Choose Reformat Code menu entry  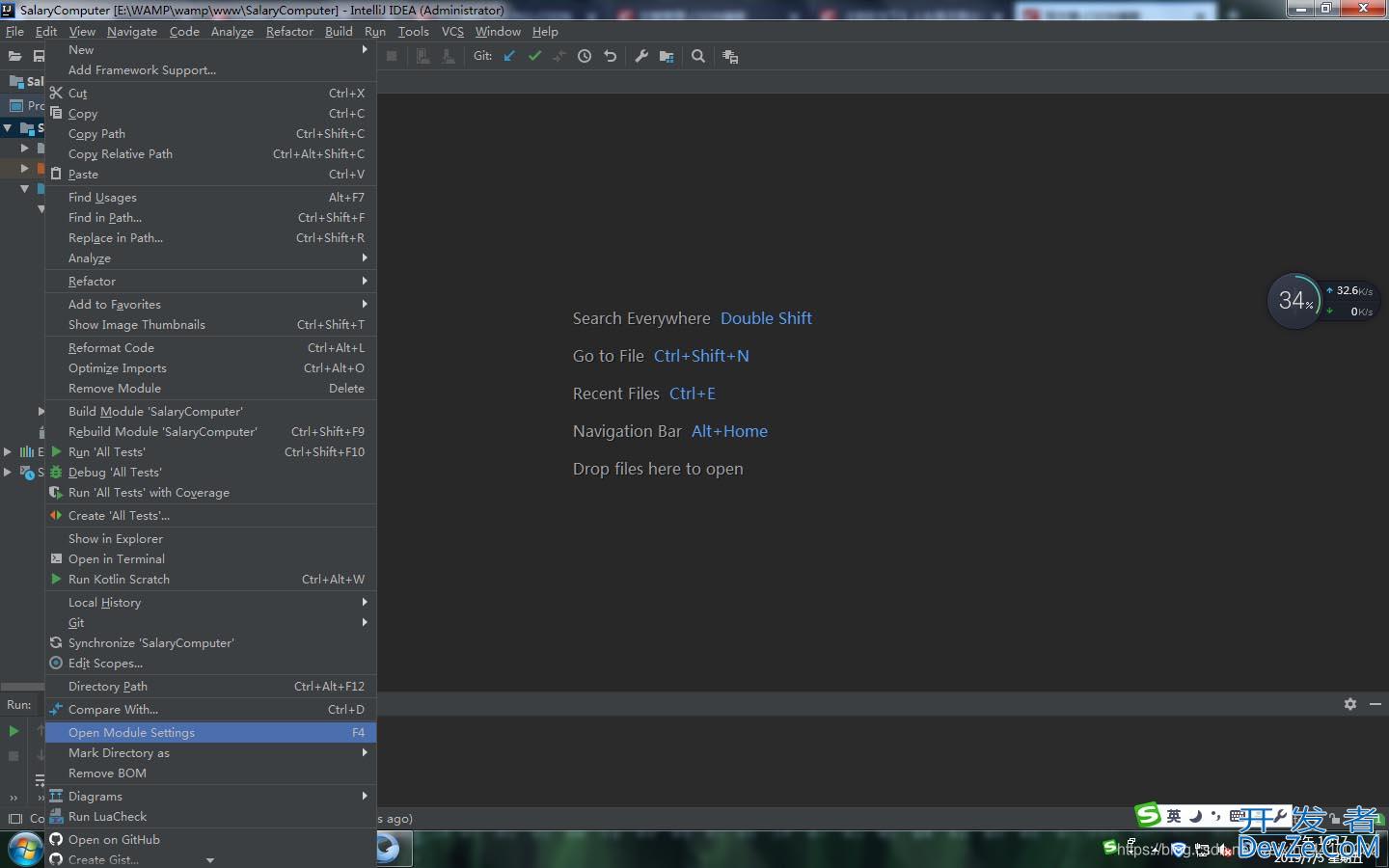210,347
